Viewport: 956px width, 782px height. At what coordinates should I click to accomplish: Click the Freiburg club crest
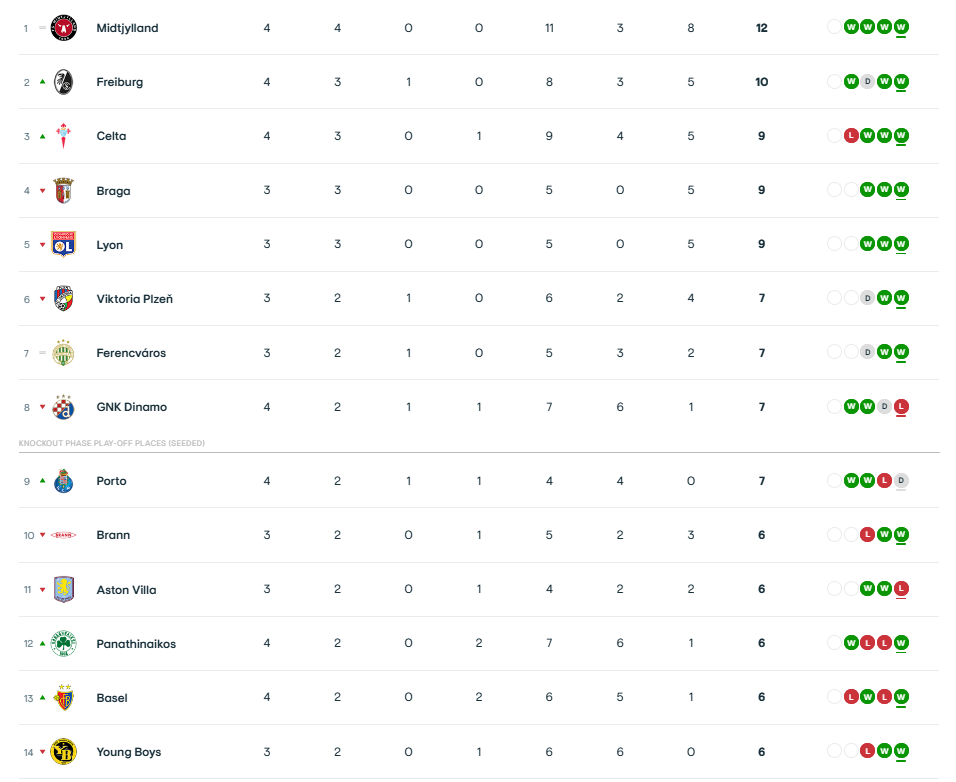63,82
